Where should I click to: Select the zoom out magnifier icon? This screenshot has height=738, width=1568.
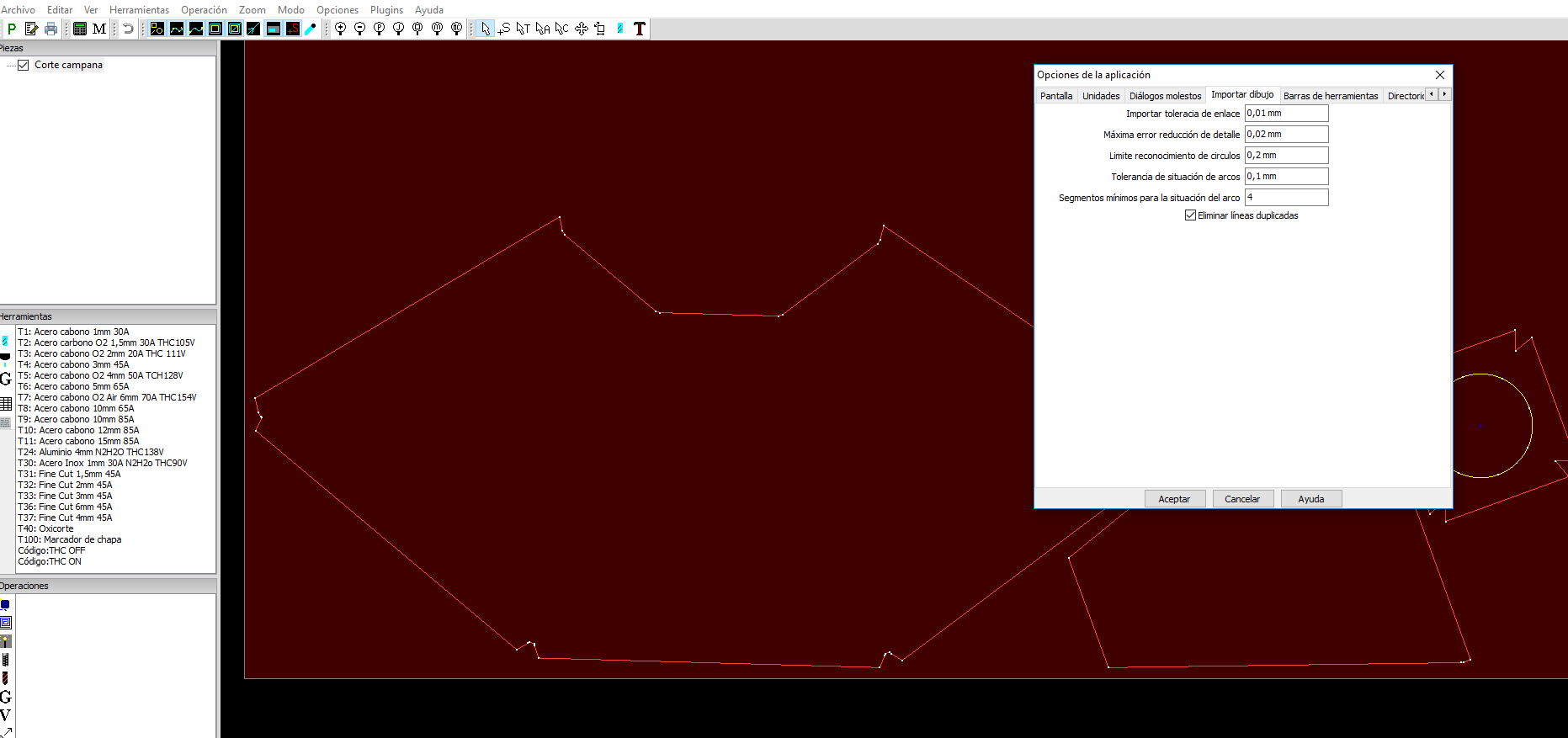tap(359, 29)
